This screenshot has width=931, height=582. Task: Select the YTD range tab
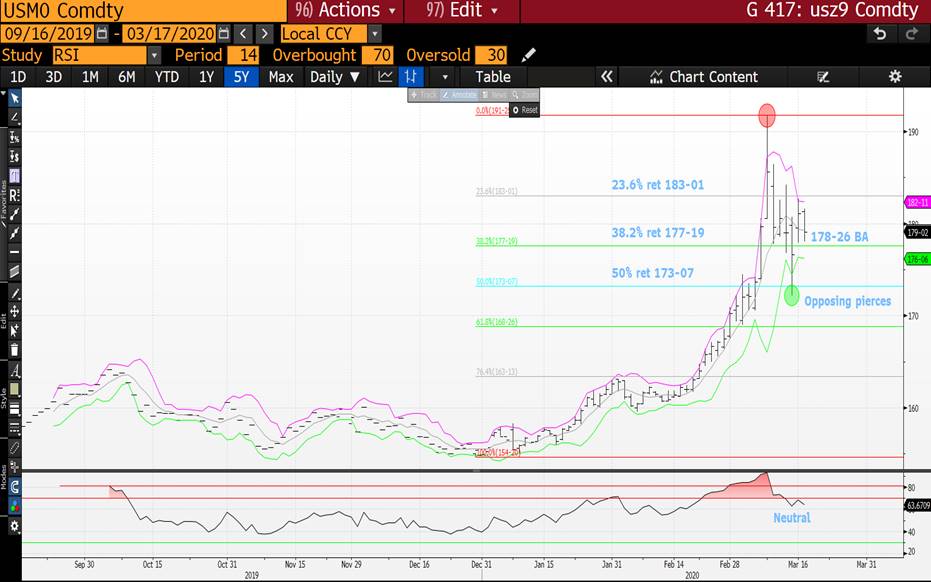click(x=167, y=77)
